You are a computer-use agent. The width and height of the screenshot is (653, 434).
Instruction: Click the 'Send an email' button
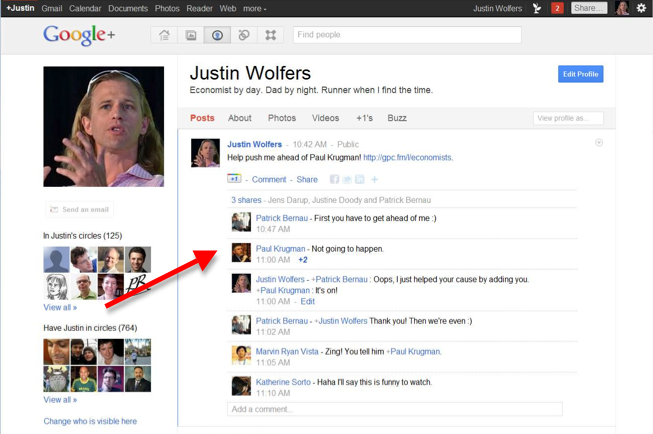tap(79, 210)
